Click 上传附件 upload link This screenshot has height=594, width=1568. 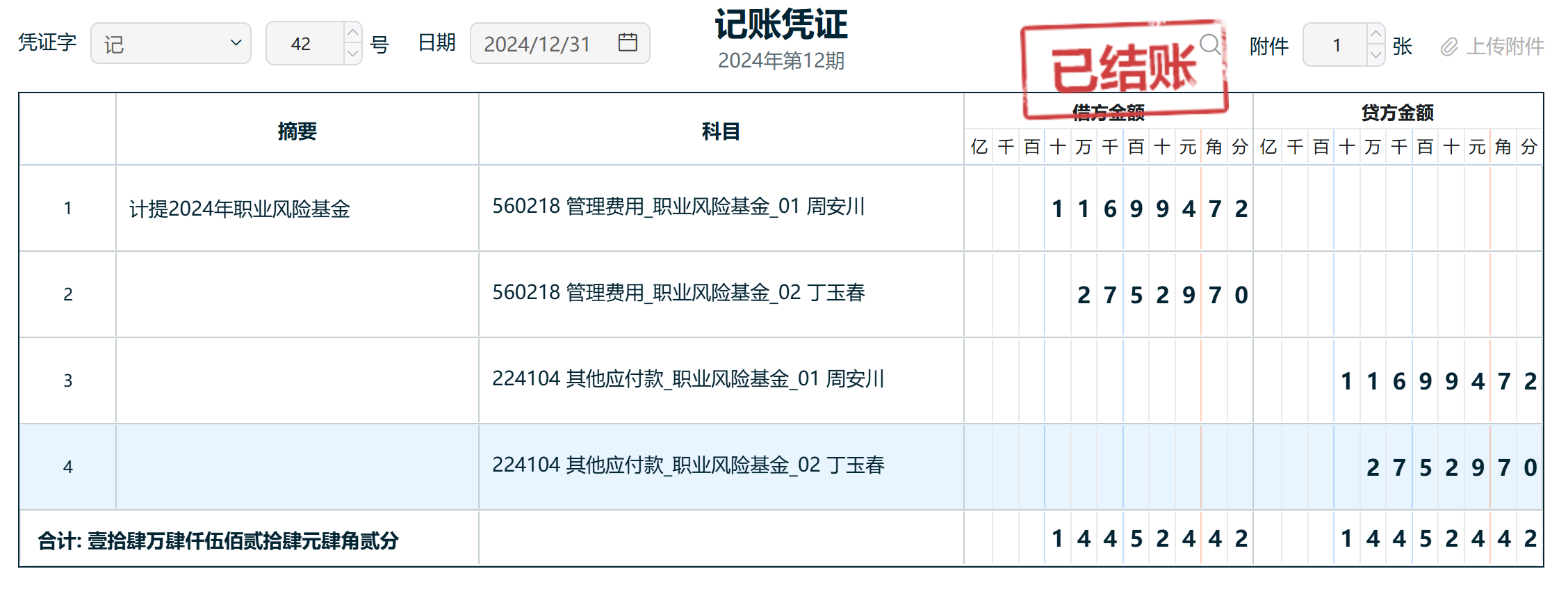coord(1505,47)
